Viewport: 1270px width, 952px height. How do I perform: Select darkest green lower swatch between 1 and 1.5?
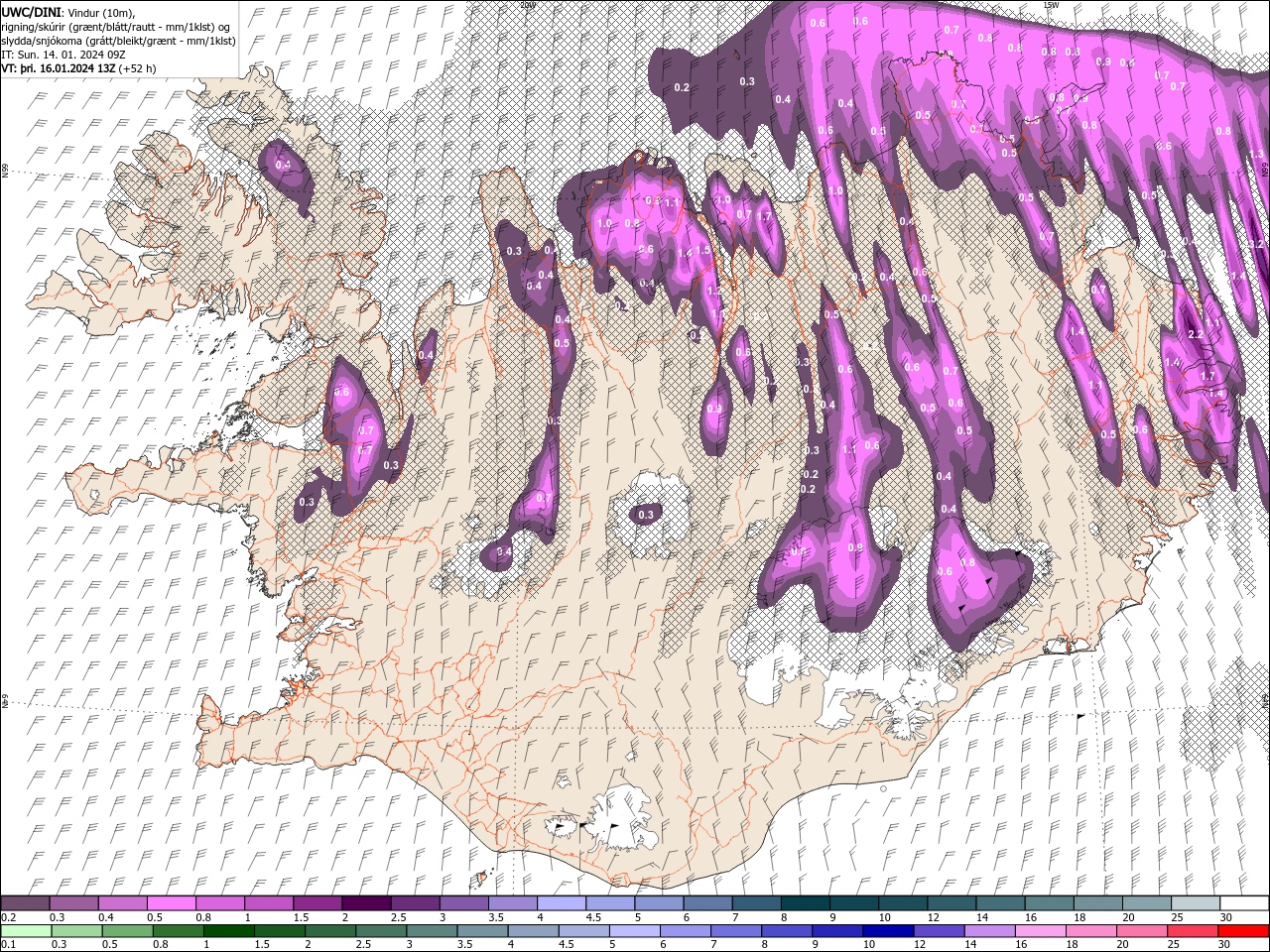click(x=228, y=931)
